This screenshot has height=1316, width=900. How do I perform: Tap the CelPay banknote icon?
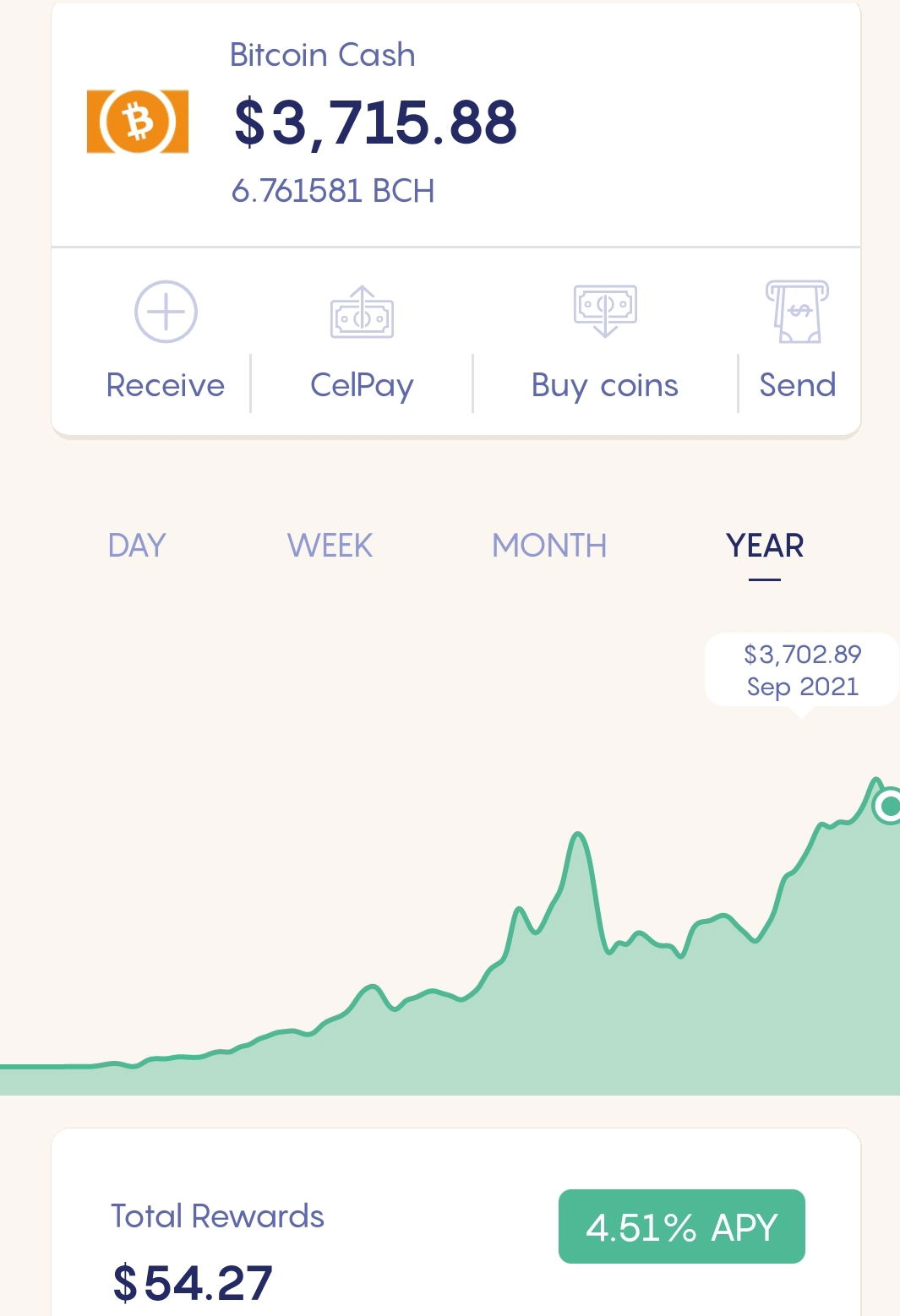coord(362,313)
